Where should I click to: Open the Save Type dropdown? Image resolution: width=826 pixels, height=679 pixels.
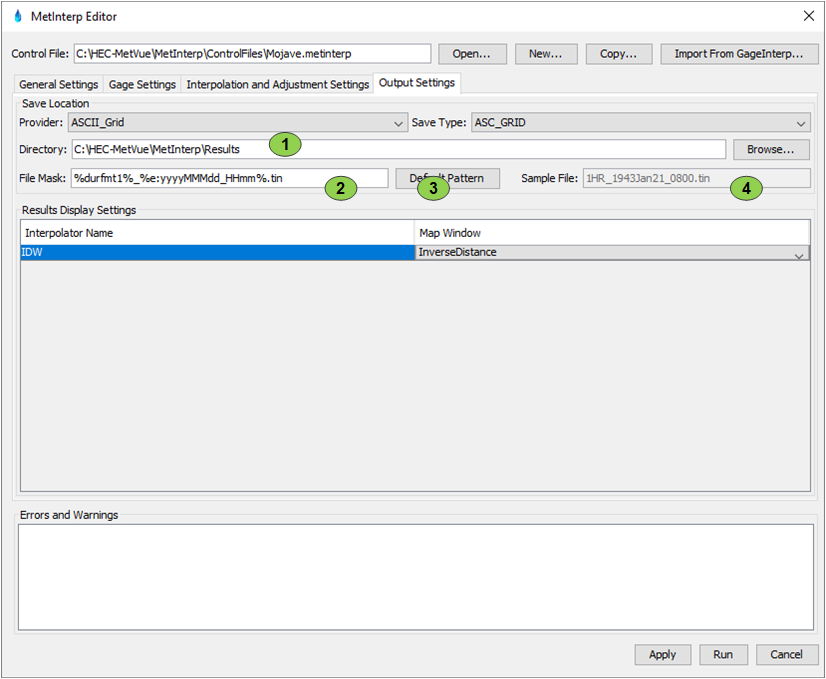click(x=640, y=123)
